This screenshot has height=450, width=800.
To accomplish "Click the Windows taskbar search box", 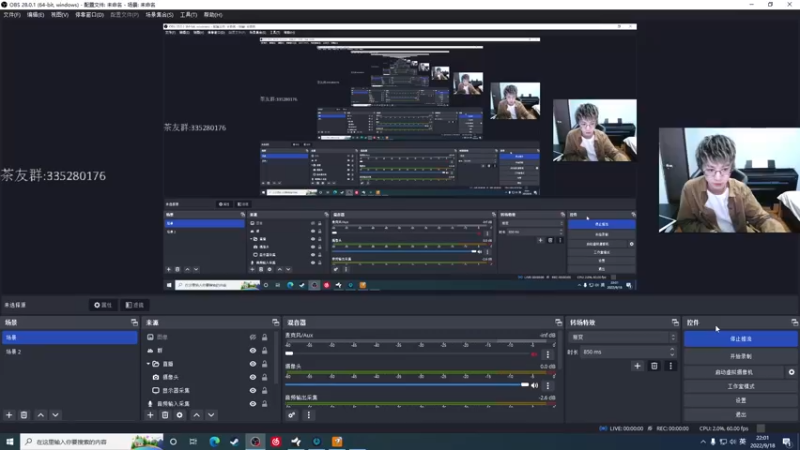I will (91, 441).
